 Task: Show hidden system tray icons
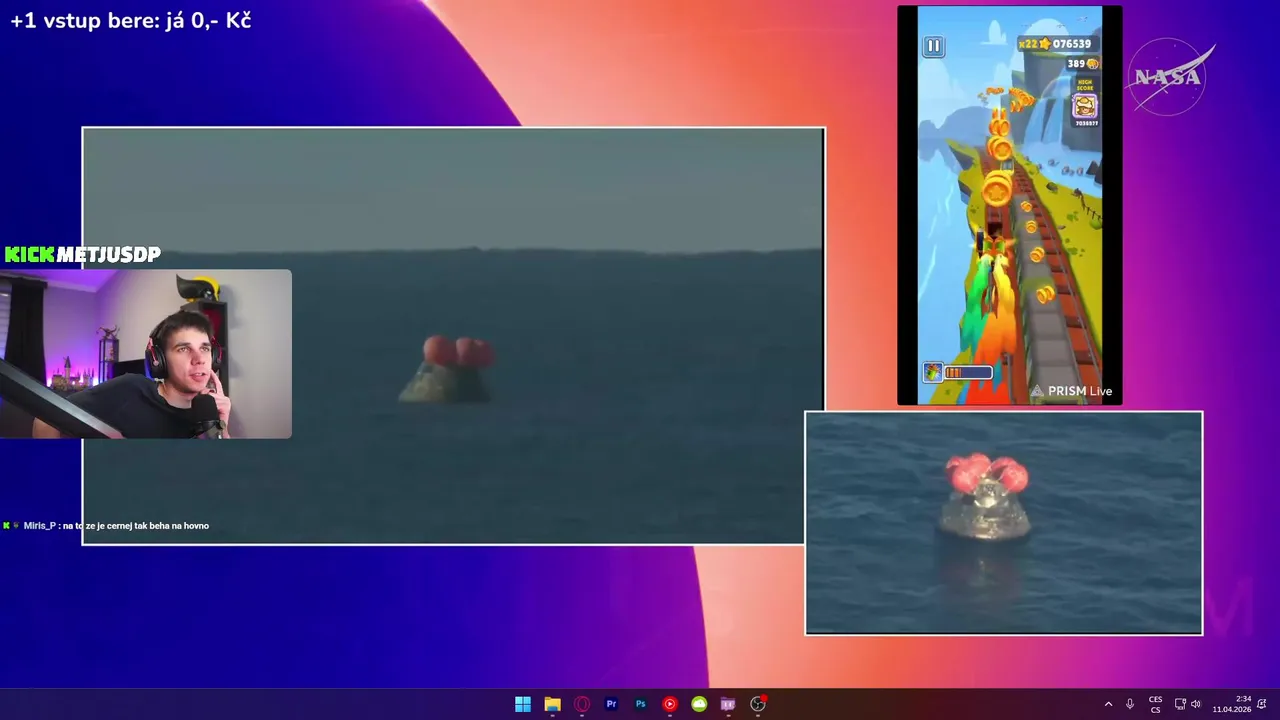click(1108, 704)
